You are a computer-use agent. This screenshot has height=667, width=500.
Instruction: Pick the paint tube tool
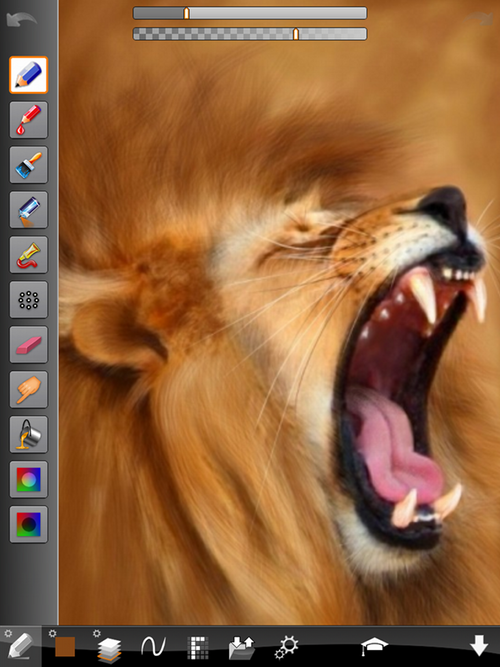pyautogui.click(x=29, y=255)
